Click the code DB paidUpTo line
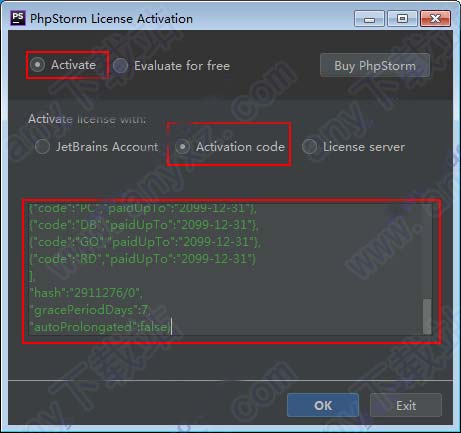 (144, 225)
